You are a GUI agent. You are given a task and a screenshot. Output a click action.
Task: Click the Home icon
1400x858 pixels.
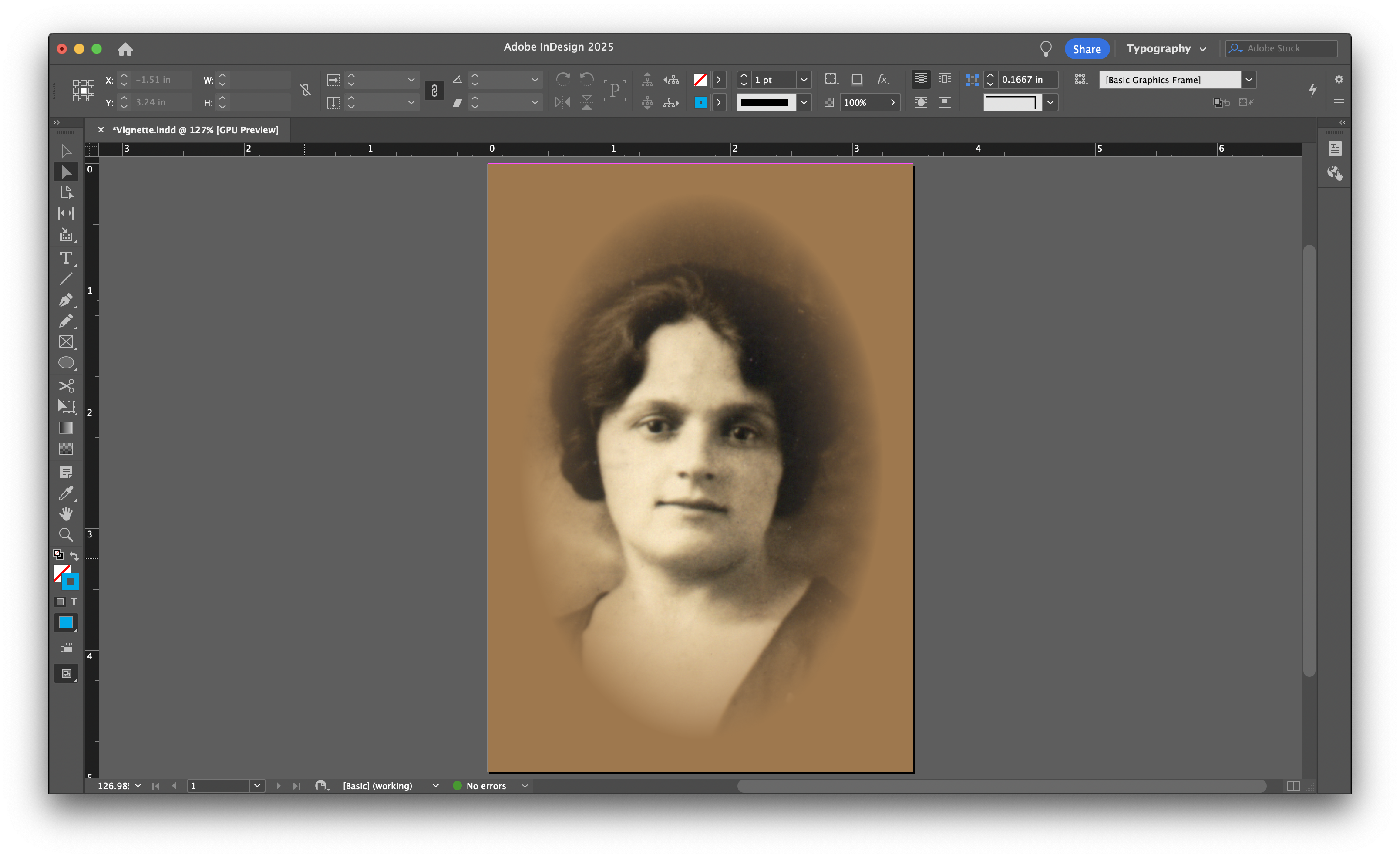coord(125,50)
